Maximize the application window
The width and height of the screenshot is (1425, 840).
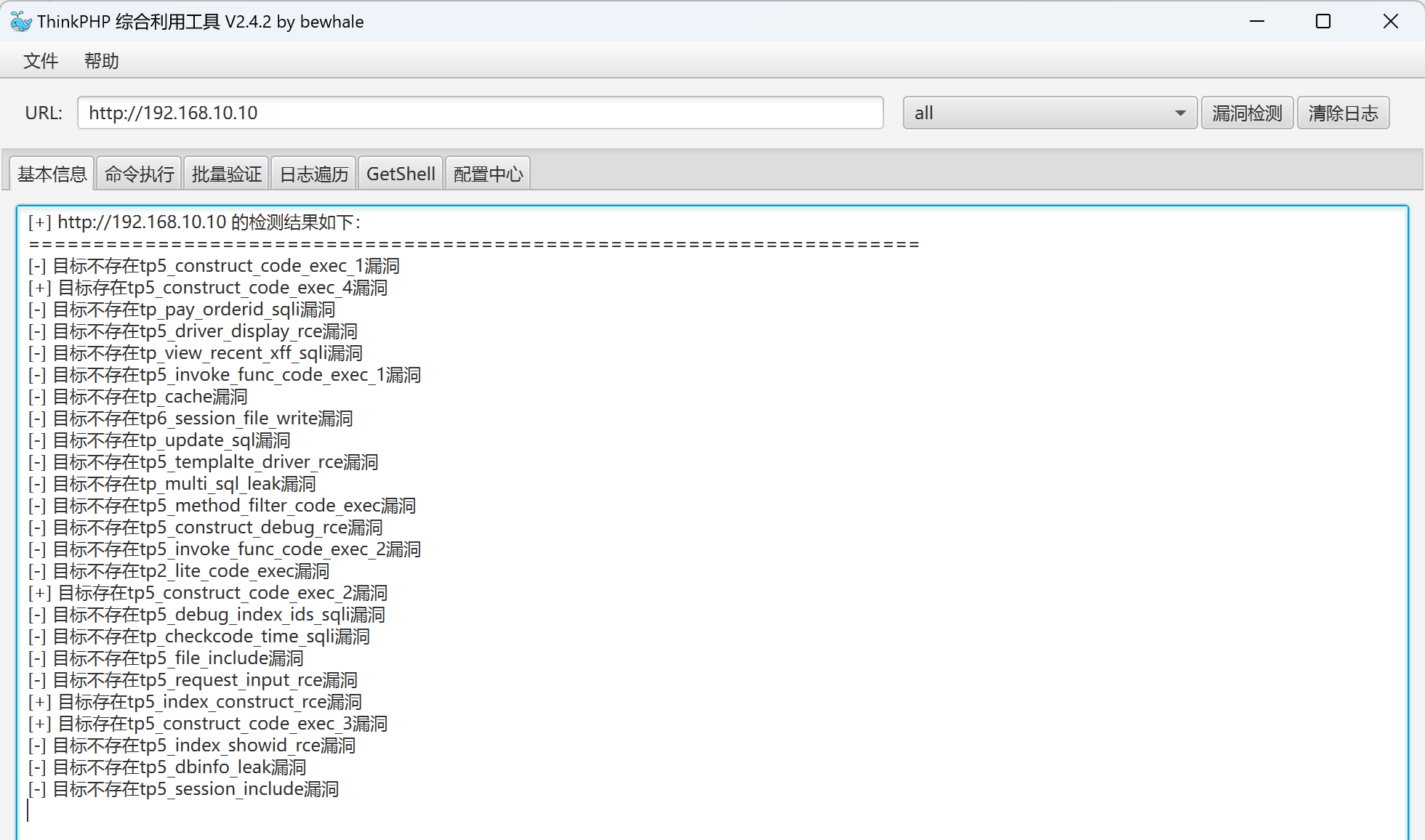pos(1323,22)
